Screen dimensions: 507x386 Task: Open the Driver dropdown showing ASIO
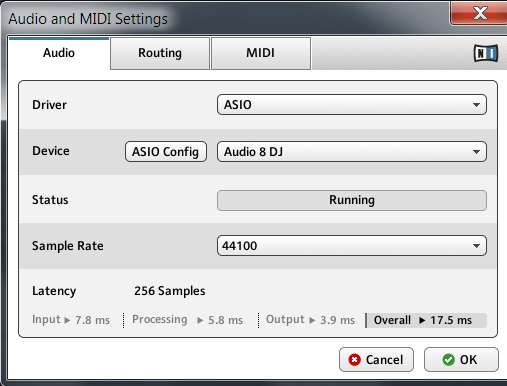(x=352, y=105)
